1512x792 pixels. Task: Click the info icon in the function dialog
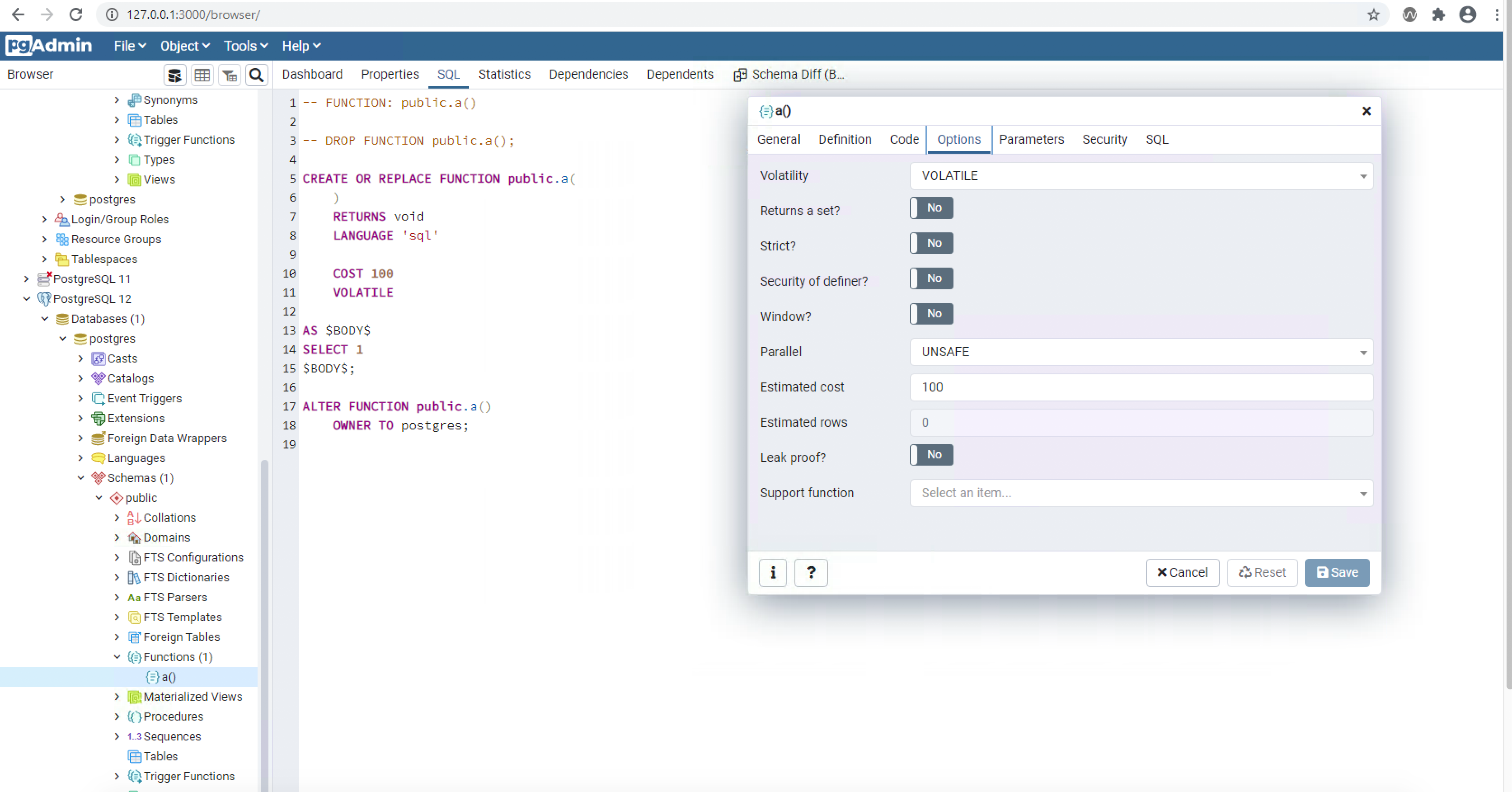coord(772,572)
